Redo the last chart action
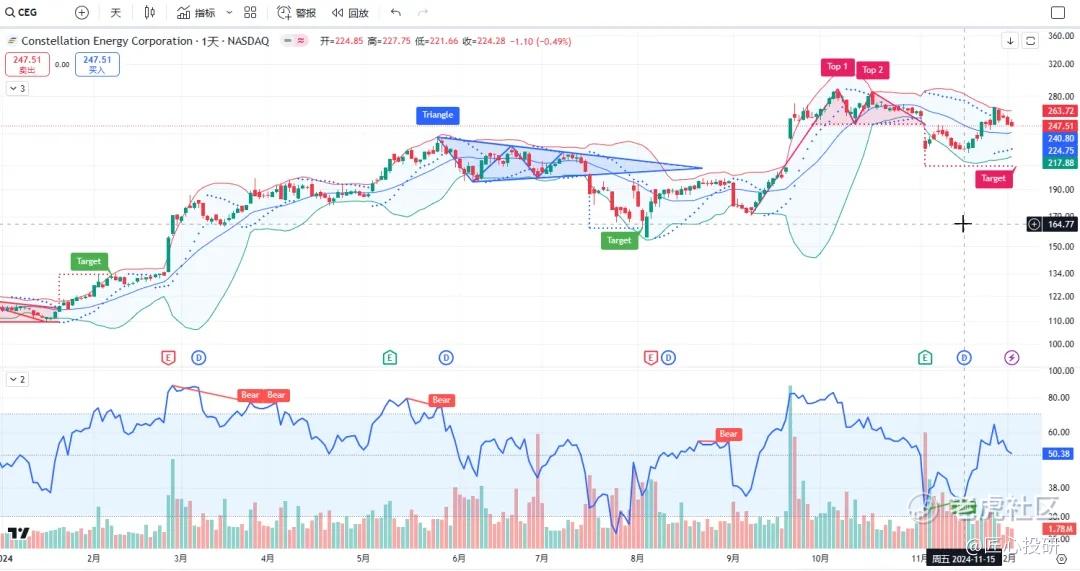The image size is (1080, 571). [x=423, y=12]
